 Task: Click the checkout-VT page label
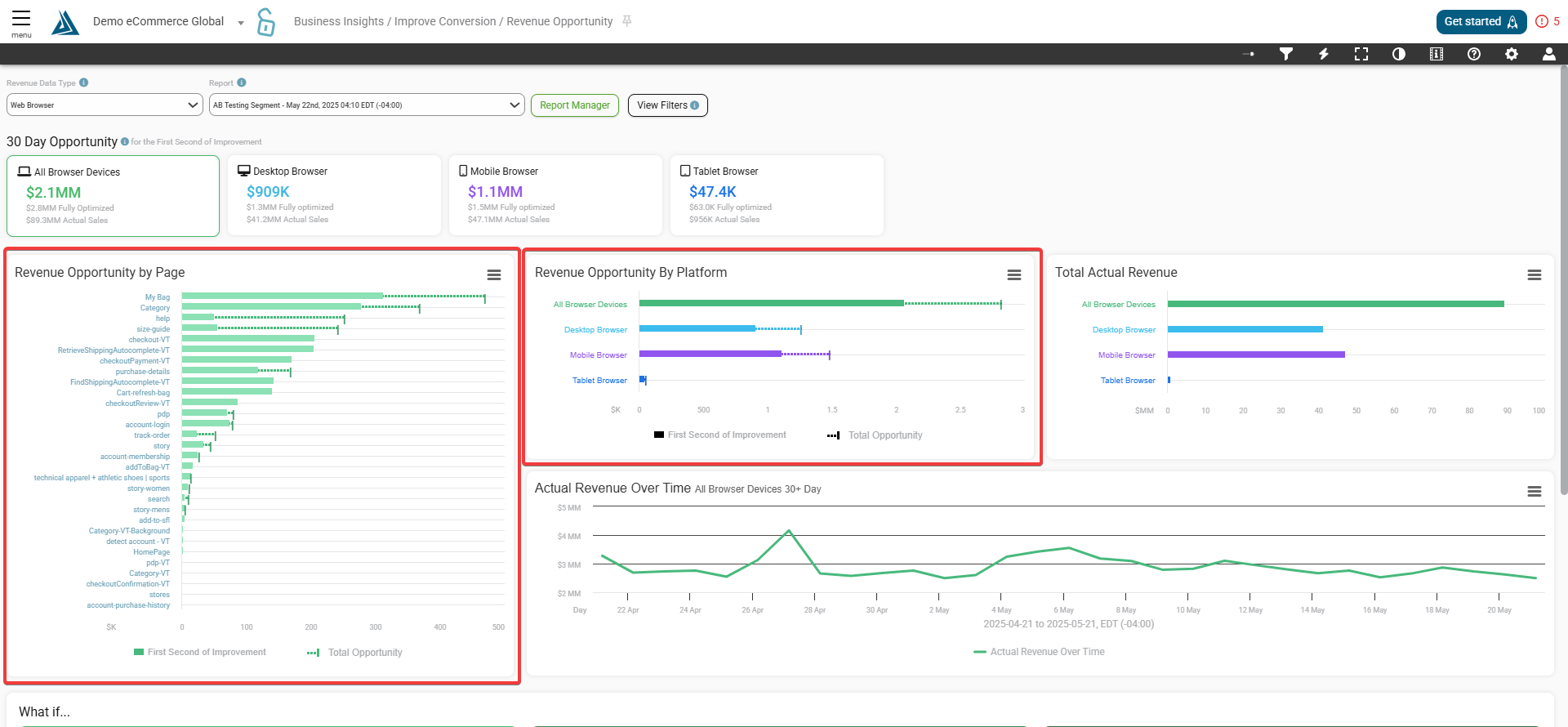tap(149, 340)
